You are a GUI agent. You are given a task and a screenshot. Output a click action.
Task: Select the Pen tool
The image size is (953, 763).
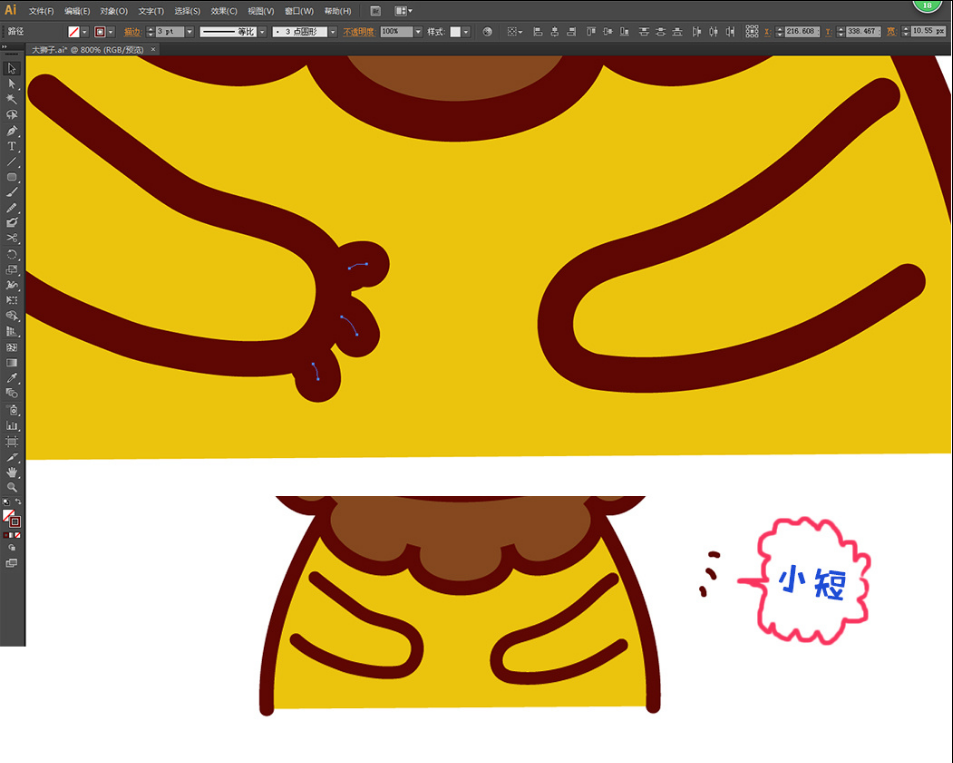[12, 131]
